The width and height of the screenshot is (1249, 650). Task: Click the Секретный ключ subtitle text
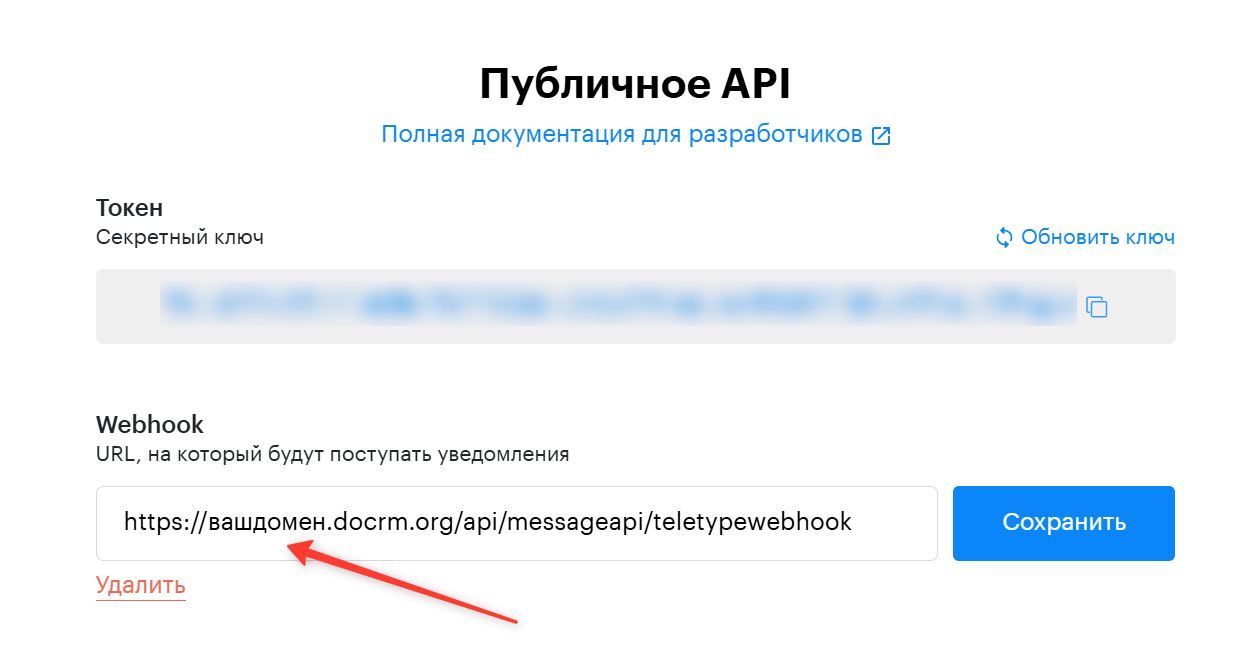coord(180,238)
